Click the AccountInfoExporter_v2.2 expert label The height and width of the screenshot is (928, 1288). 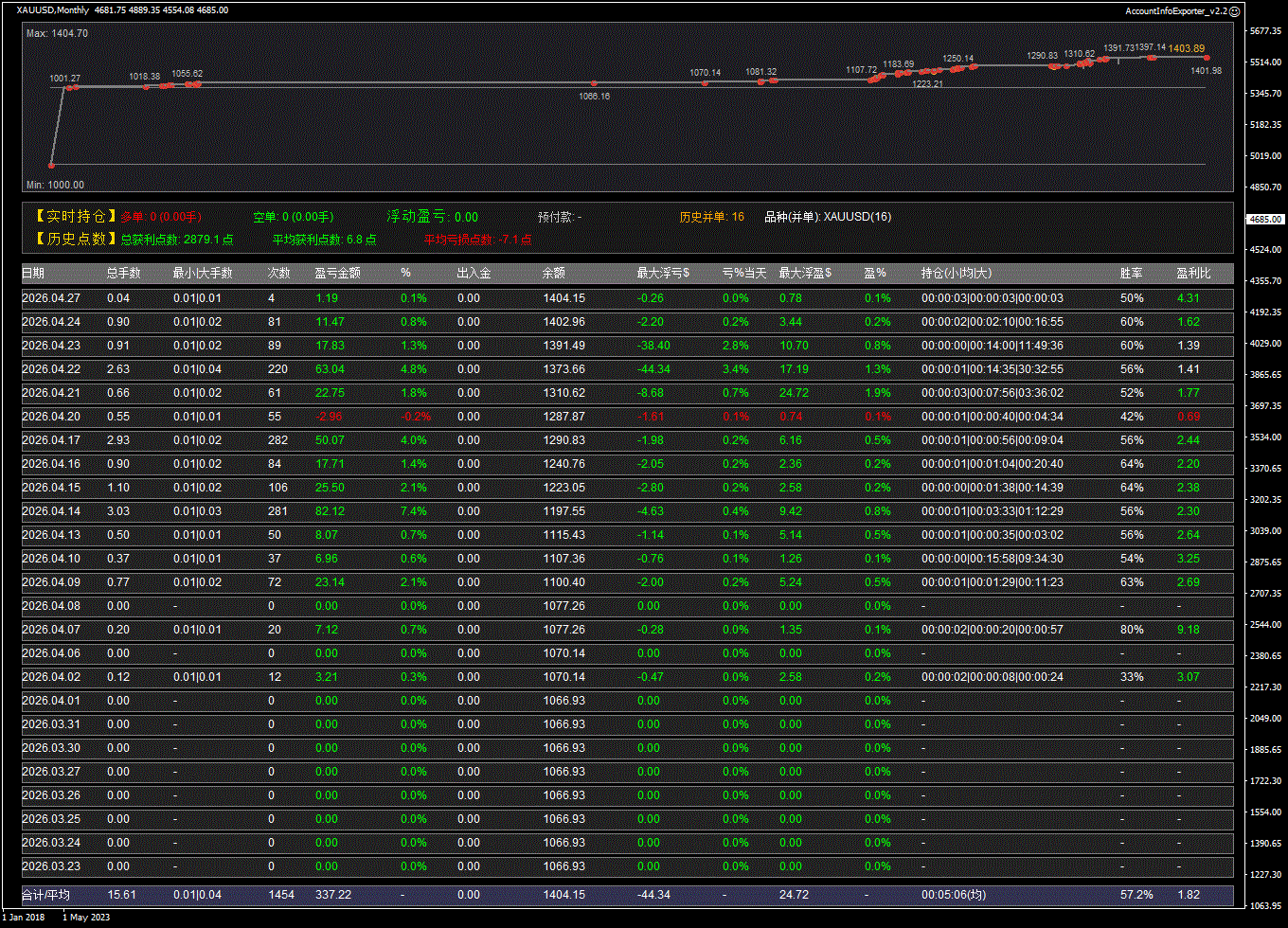click(1175, 10)
